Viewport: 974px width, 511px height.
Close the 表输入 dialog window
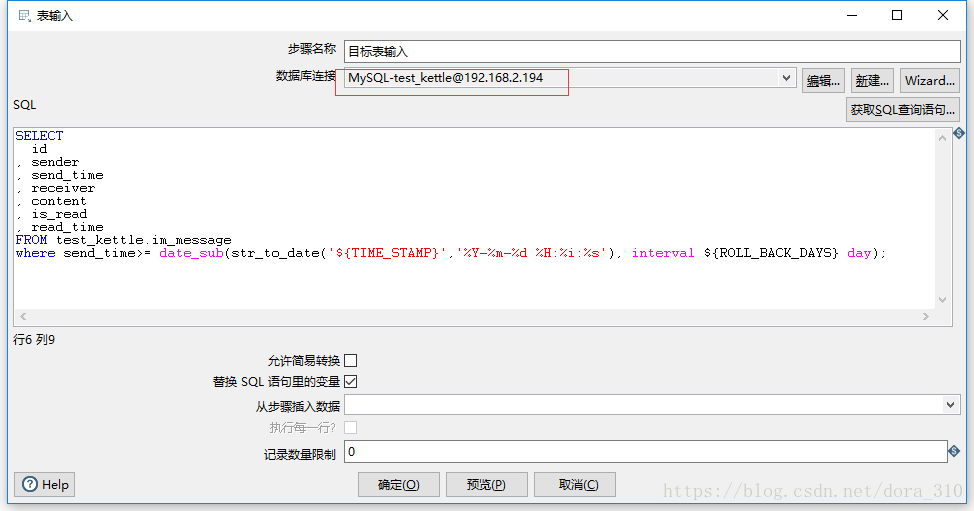(943, 16)
